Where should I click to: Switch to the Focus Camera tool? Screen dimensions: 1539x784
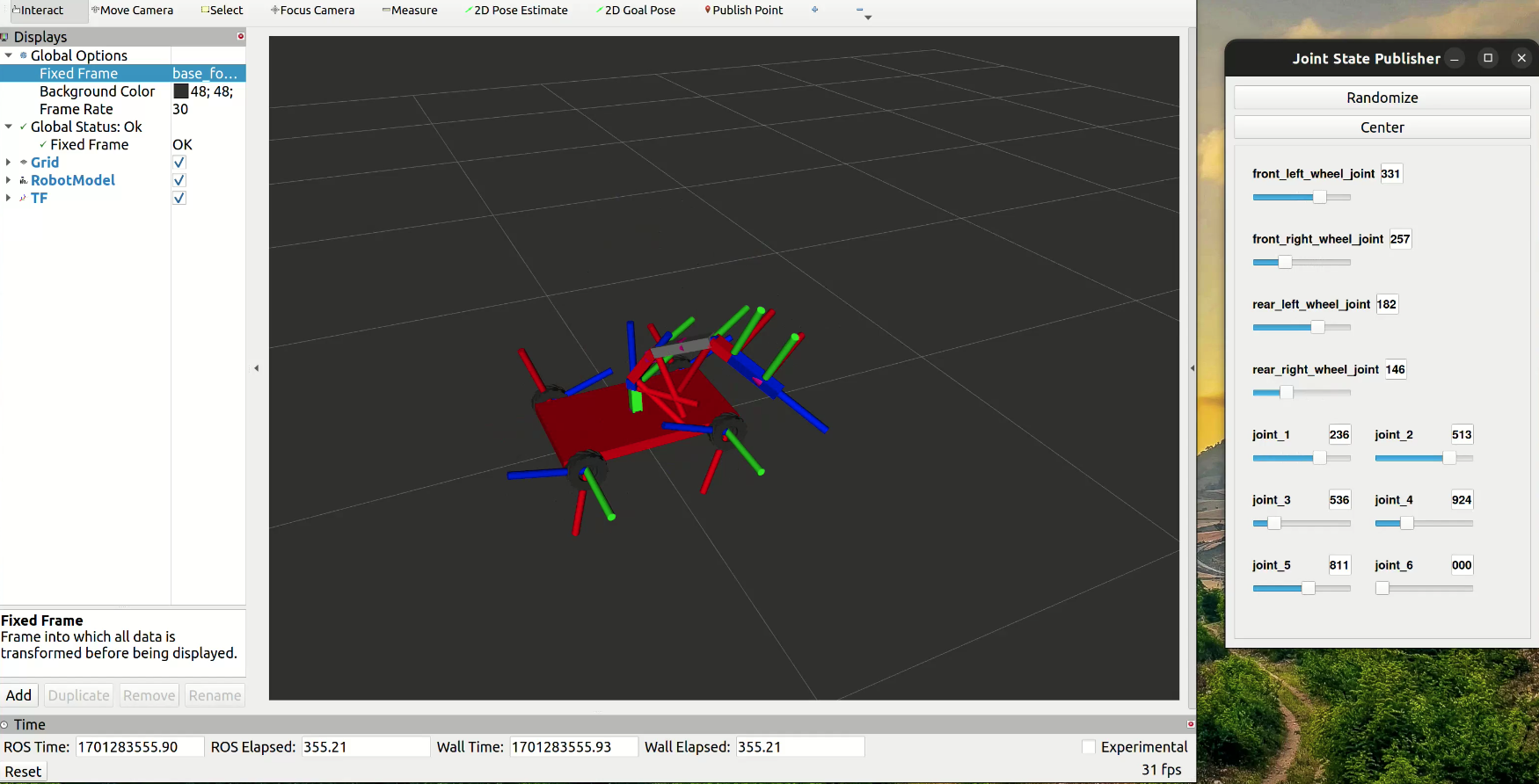pos(313,11)
